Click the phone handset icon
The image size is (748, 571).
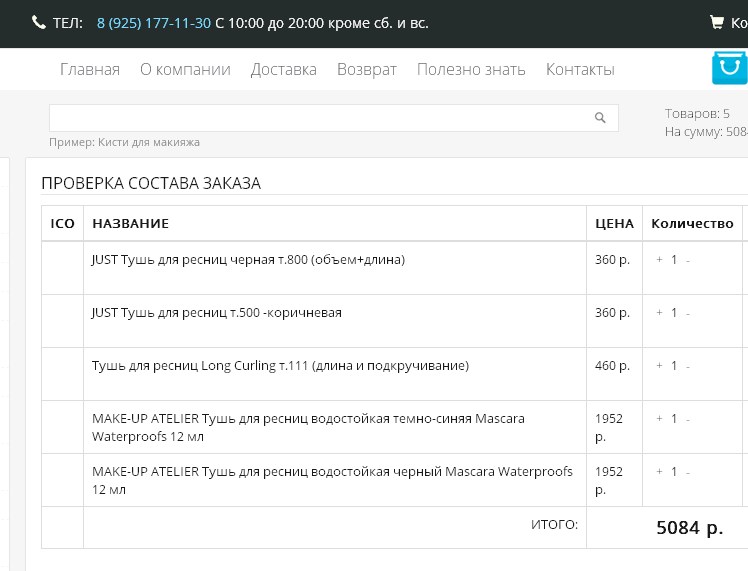39,22
